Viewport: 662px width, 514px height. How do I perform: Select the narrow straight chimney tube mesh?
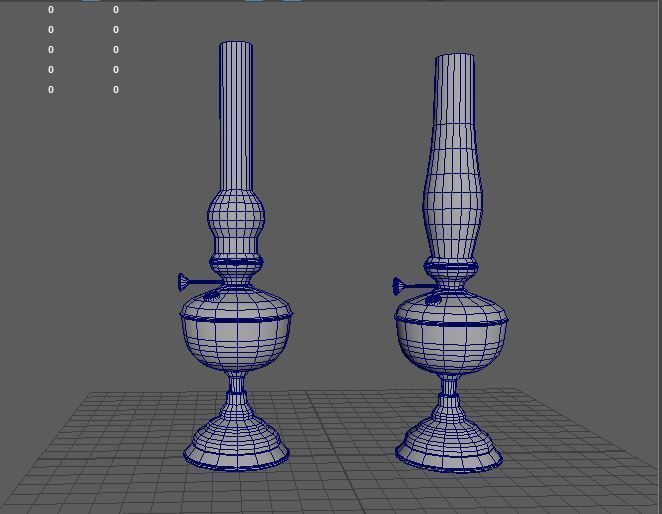(236, 116)
